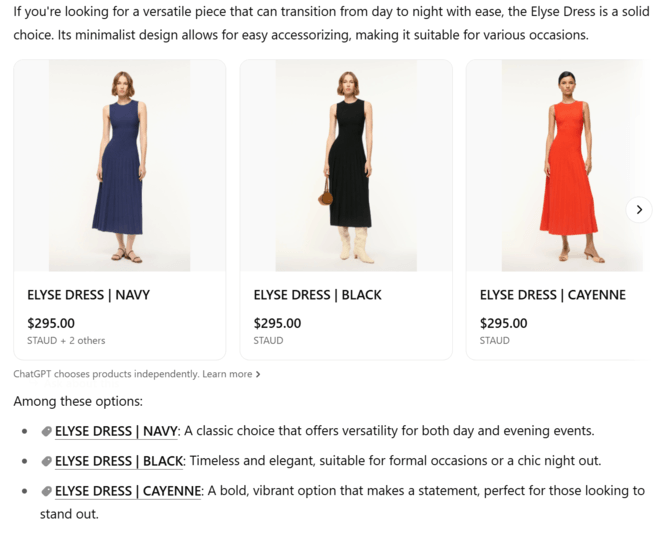Click tag icon beside Elyse Dress Navy bullet

click(46, 431)
